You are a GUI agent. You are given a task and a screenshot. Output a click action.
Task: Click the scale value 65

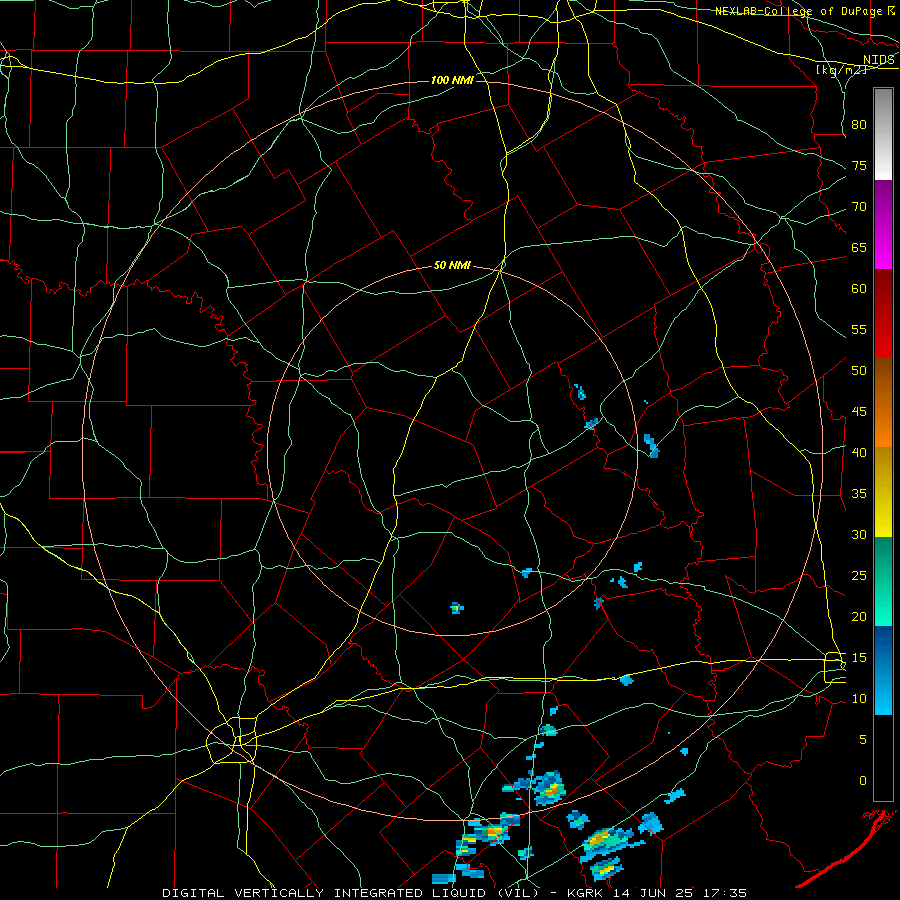(x=859, y=247)
